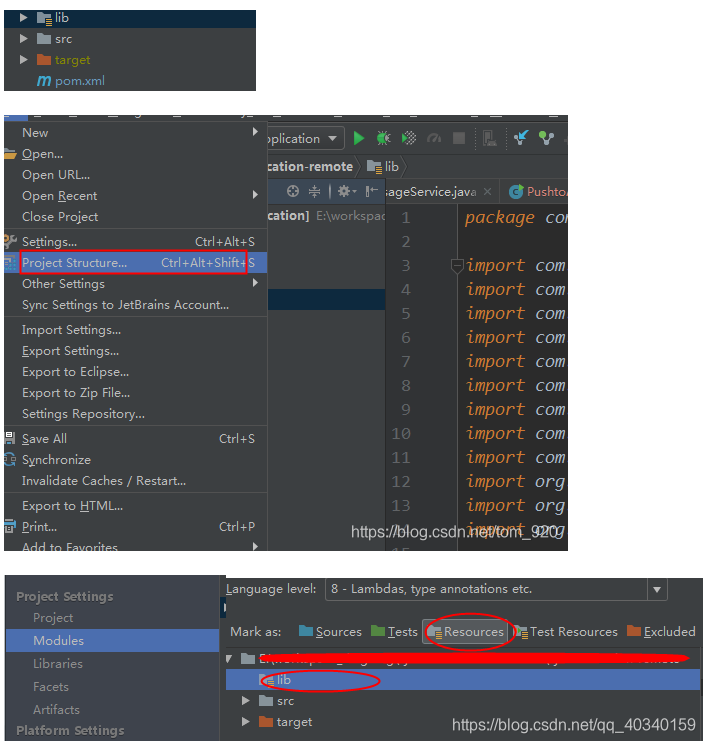The height and width of the screenshot is (744, 706).
Task: Click the Debug bug icon
Action: point(383,138)
